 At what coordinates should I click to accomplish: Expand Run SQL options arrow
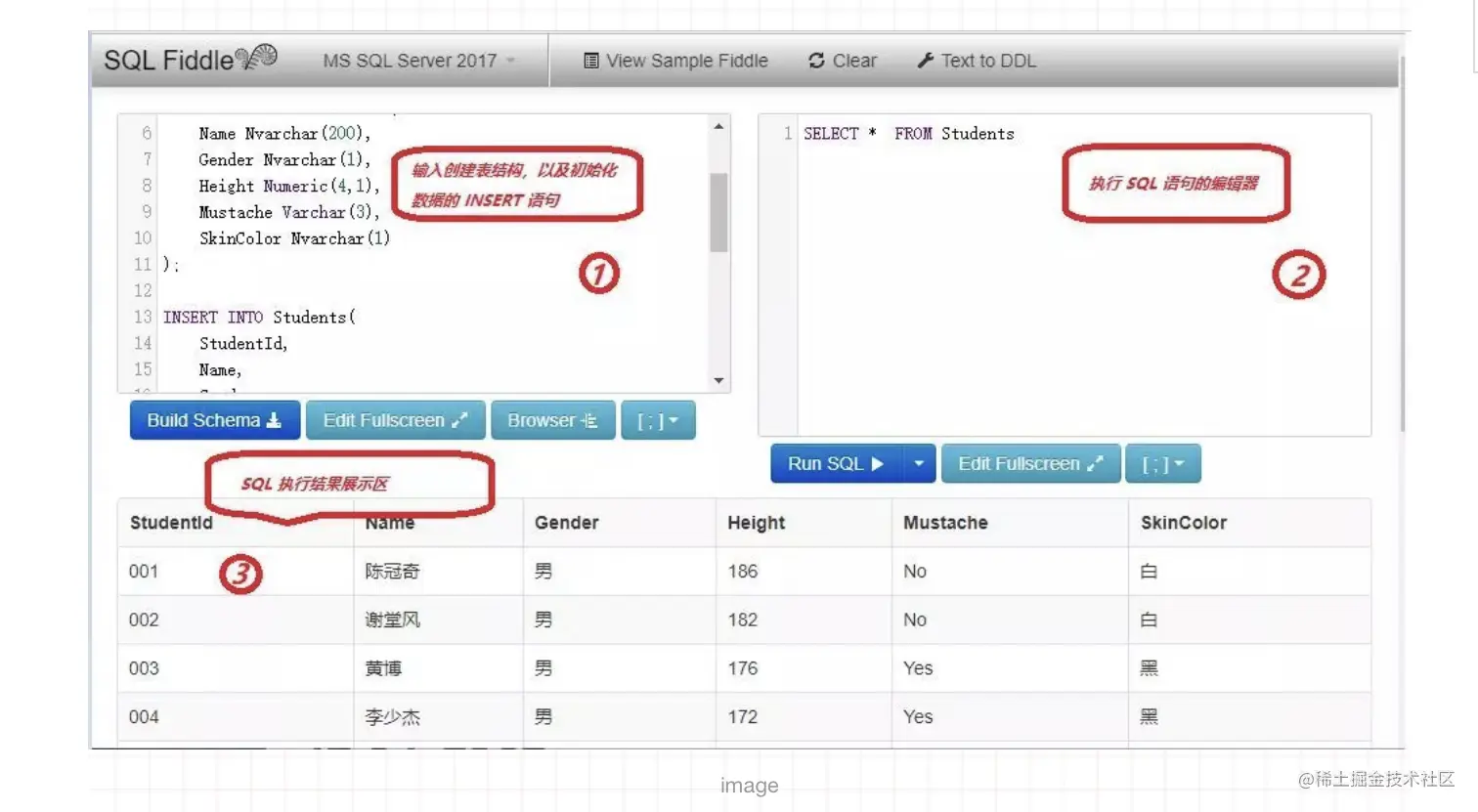[919, 464]
